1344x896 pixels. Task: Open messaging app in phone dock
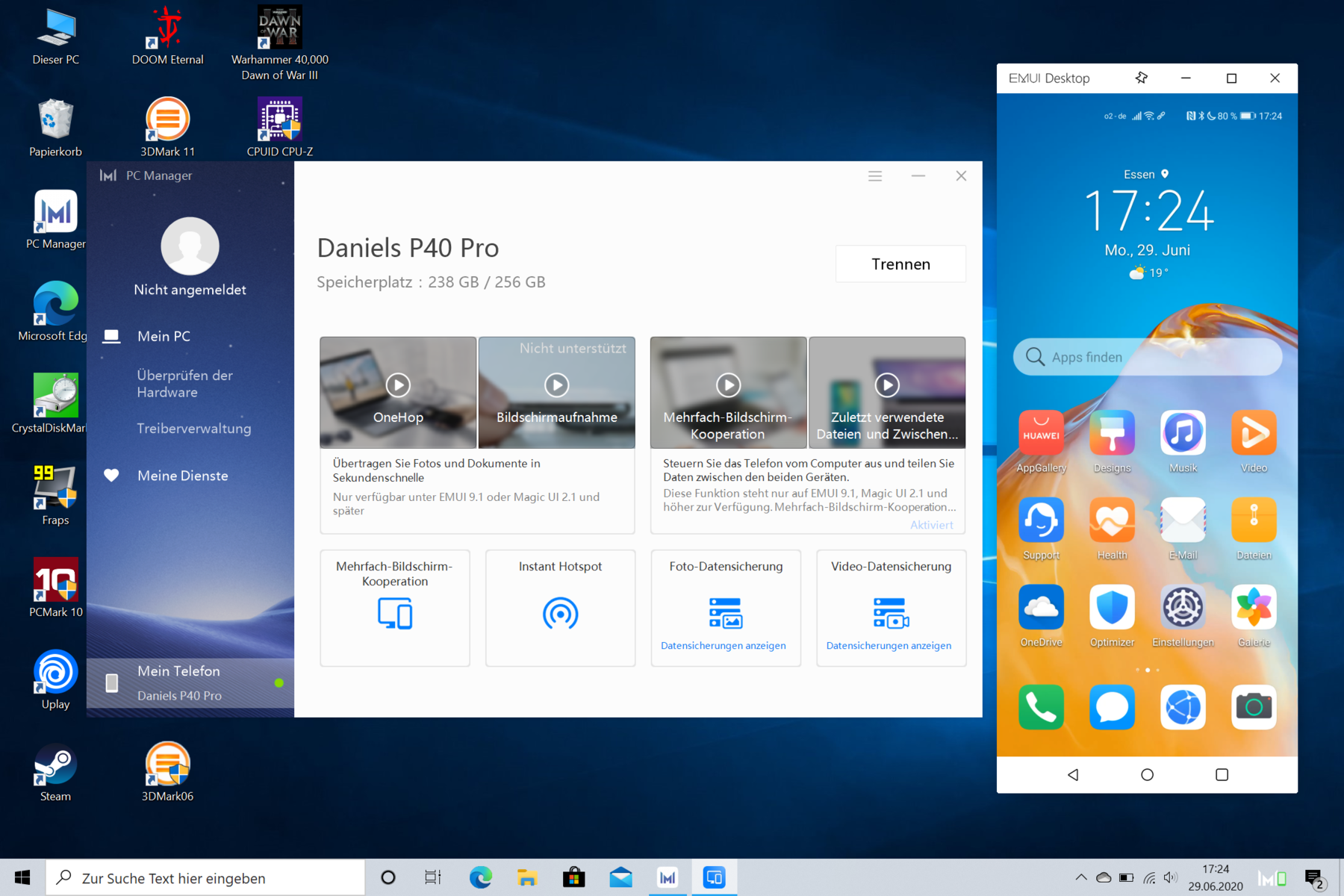tap(1112, 707)
